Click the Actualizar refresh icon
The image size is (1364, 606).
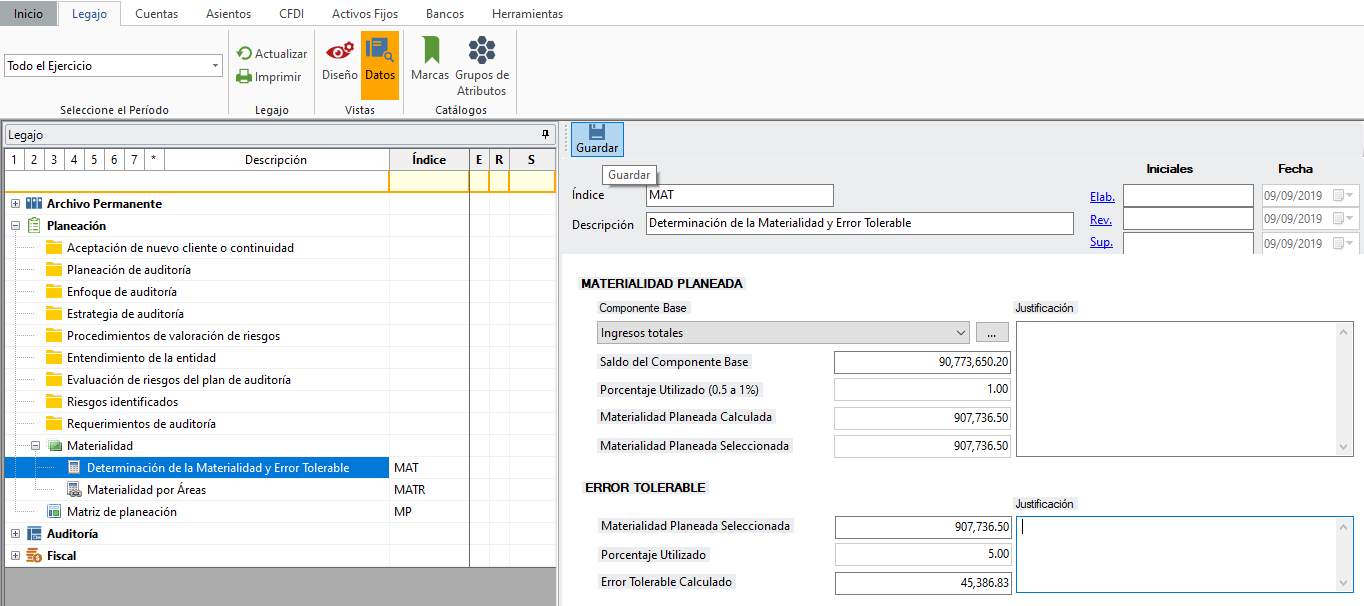[x=245, y=54]
